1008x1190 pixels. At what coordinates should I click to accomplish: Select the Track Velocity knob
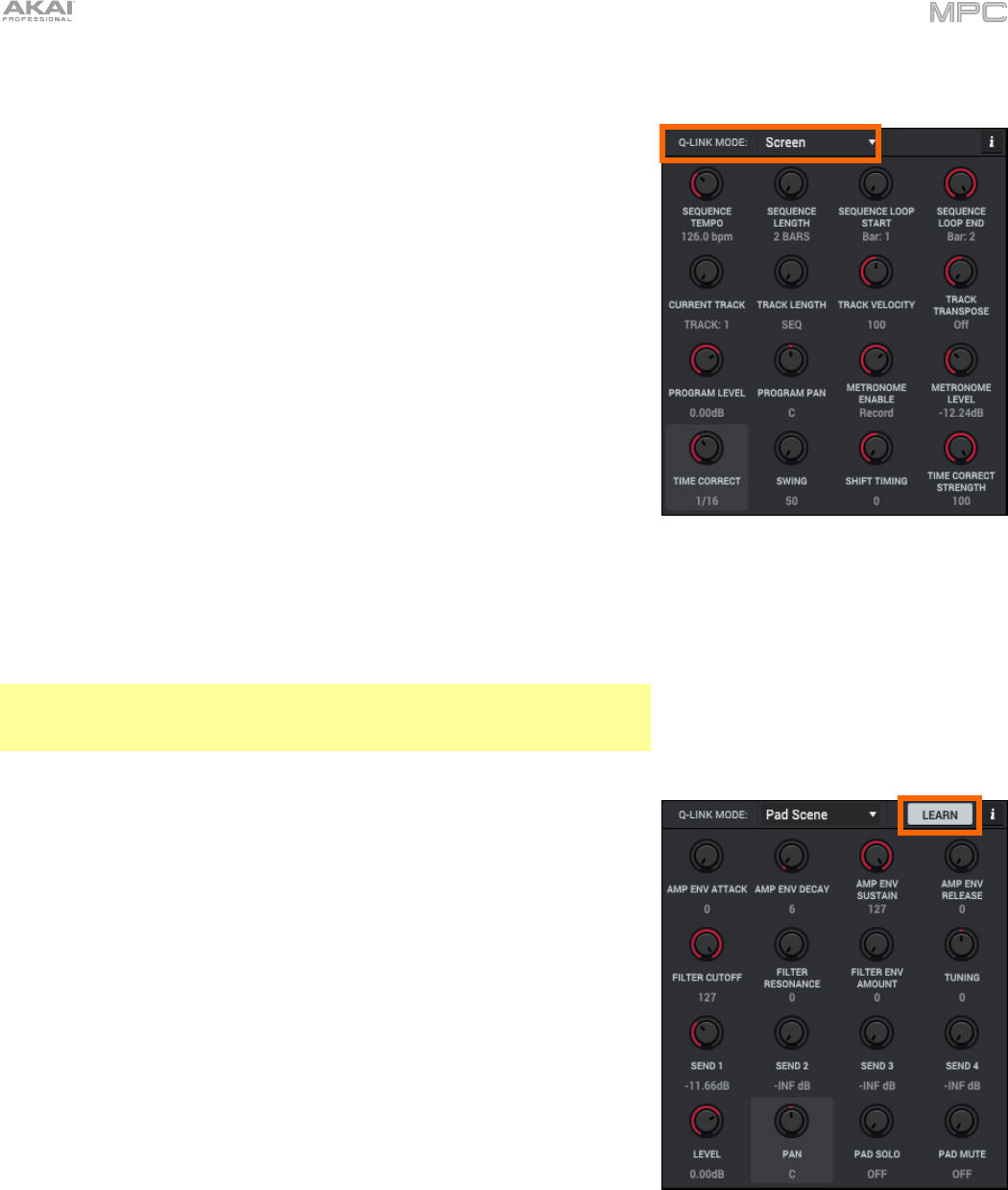point(876,272)
